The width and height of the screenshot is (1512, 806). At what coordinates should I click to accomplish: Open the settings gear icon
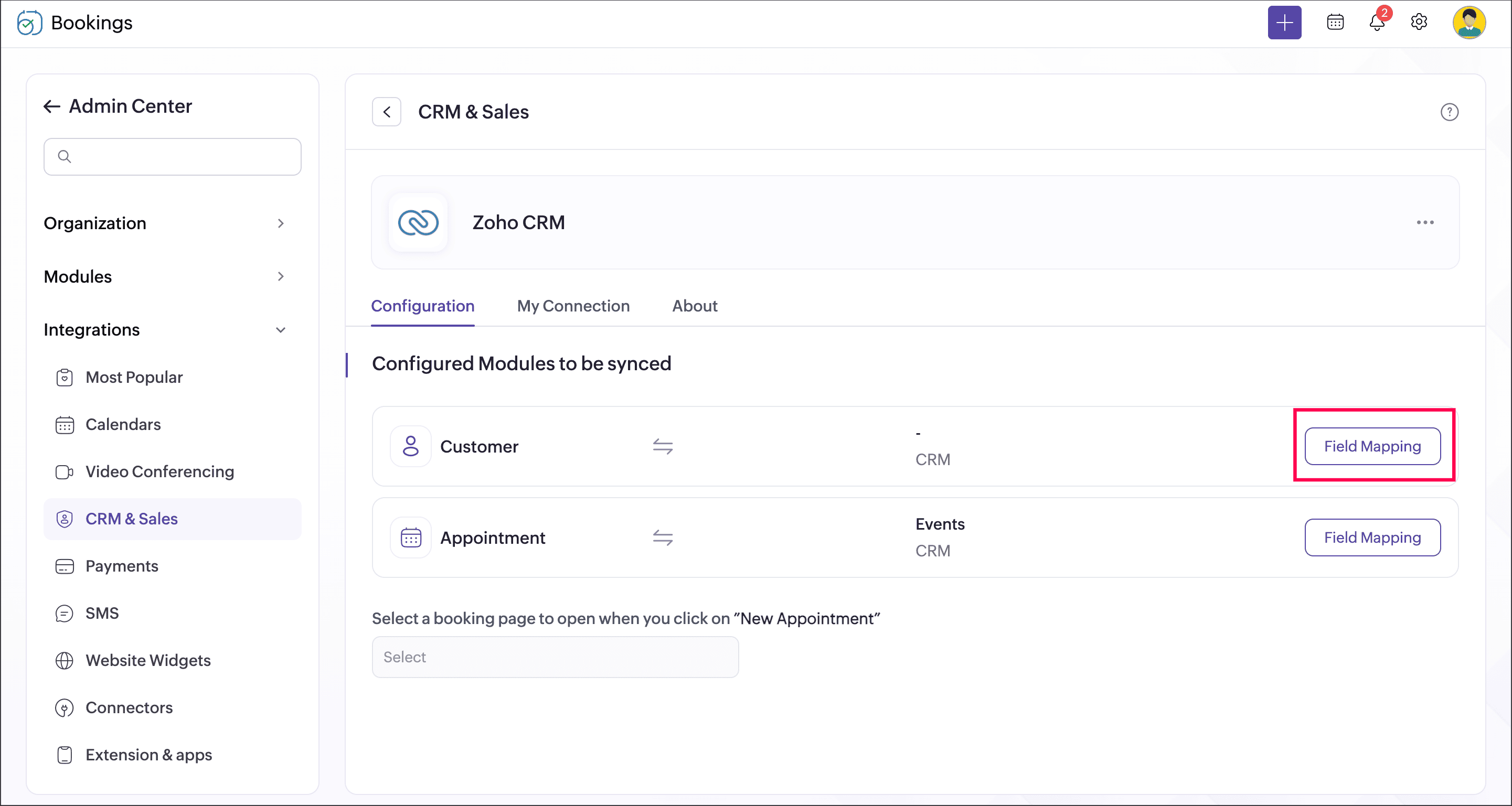[1419, 23]
